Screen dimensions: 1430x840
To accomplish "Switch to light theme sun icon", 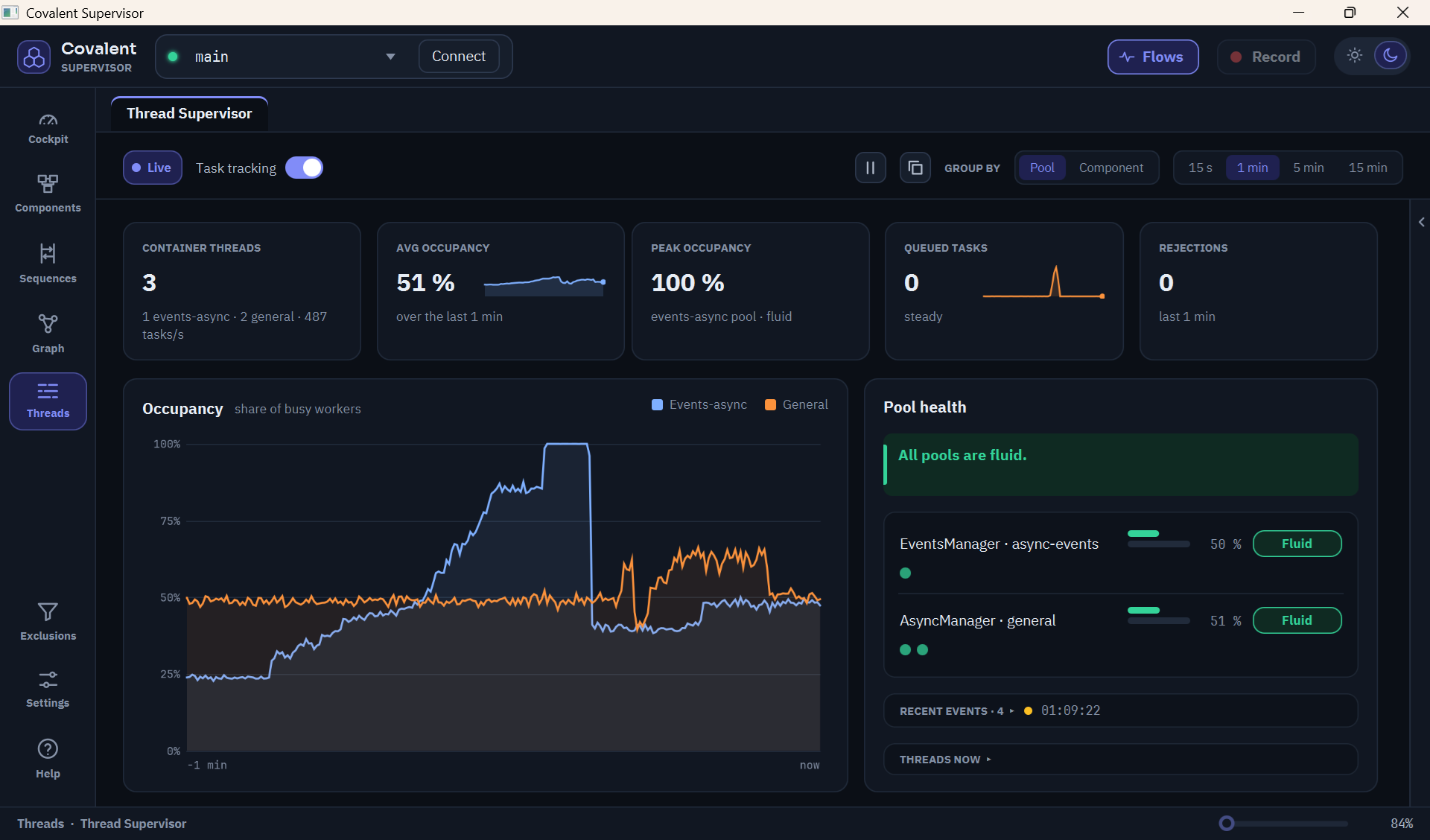I will (1355, 56).
